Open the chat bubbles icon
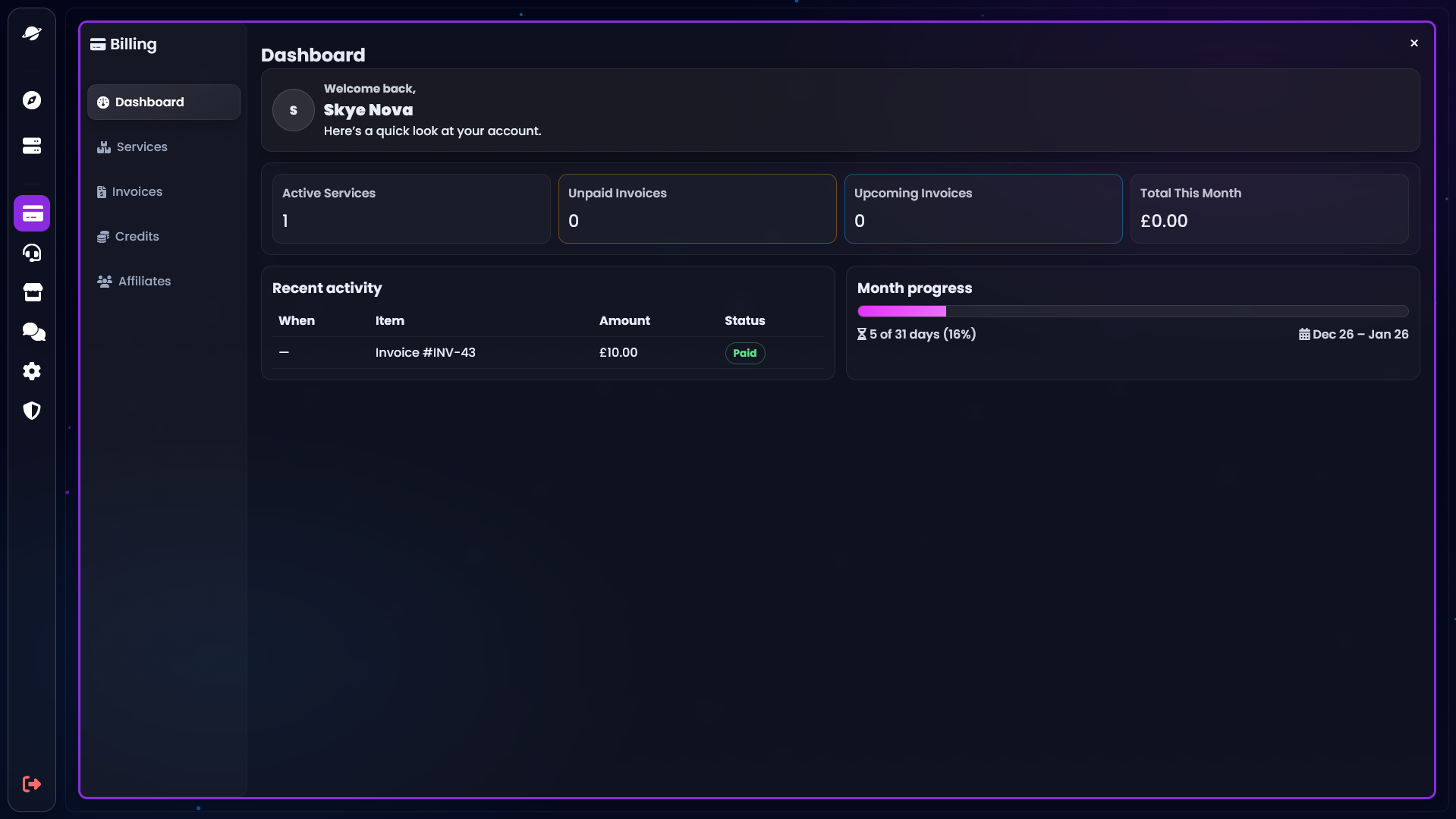Screen dimensions: 1456x819 coord(32,332)
